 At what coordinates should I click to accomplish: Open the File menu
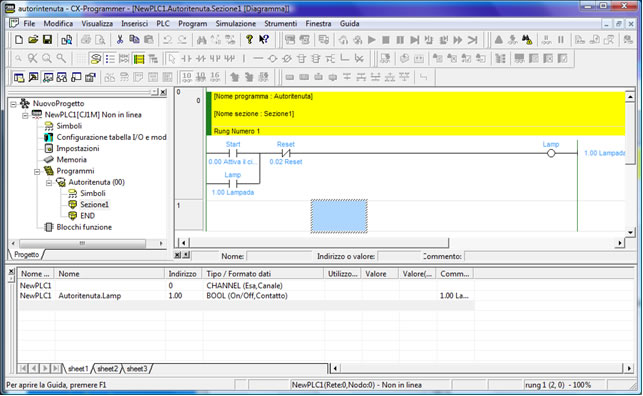(x=29, y=24)
